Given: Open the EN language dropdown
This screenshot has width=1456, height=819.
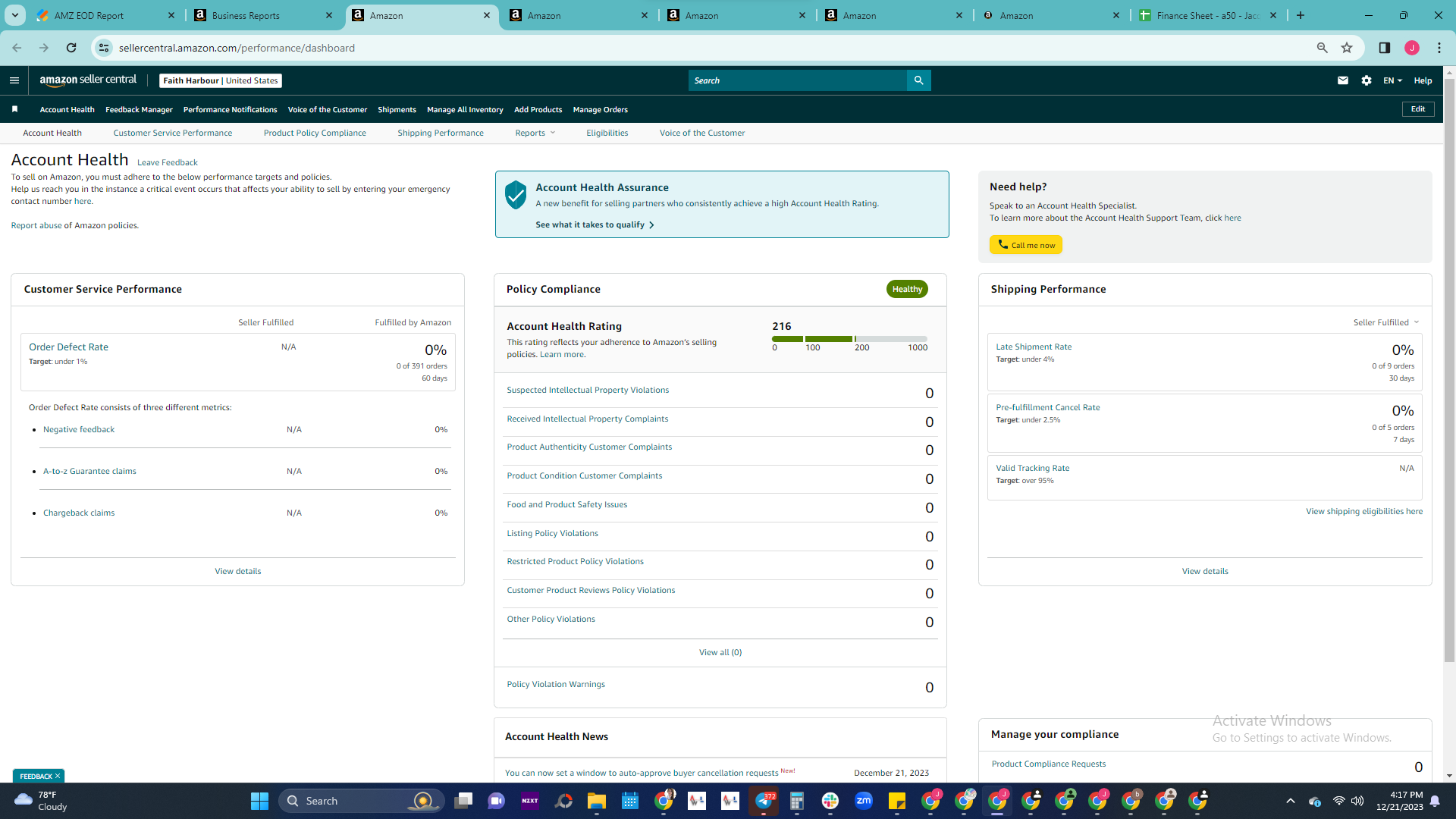Looking at the screenshot, I should [x=1392, y=80].
